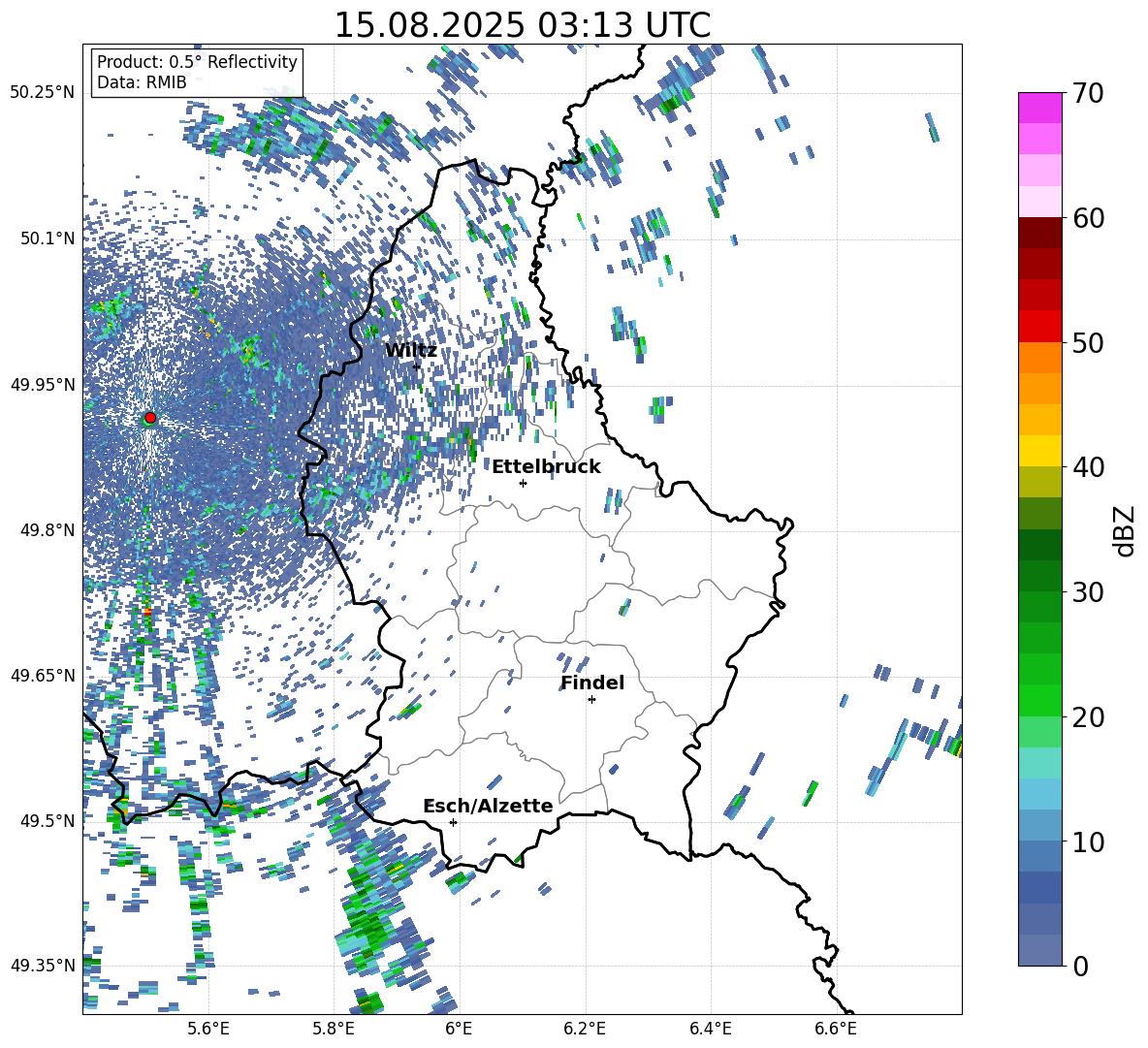Viewport: 1148px width, 1048px height.
Task: Click the title 15.08.2025 03:13 UTC
Action: (522, 25)
